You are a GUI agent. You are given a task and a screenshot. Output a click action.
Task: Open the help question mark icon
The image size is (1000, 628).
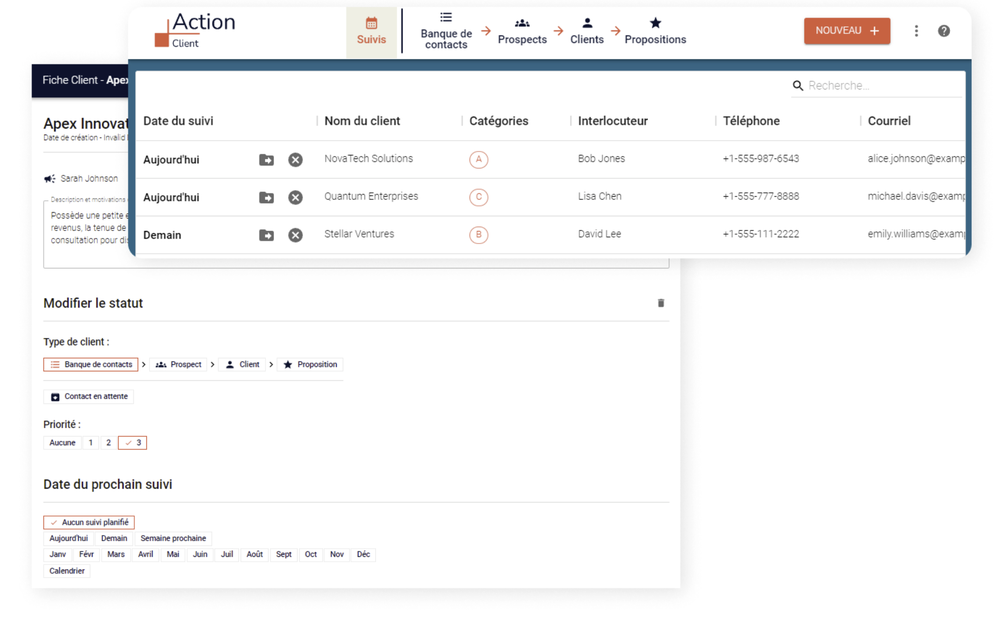pos(944,31)
